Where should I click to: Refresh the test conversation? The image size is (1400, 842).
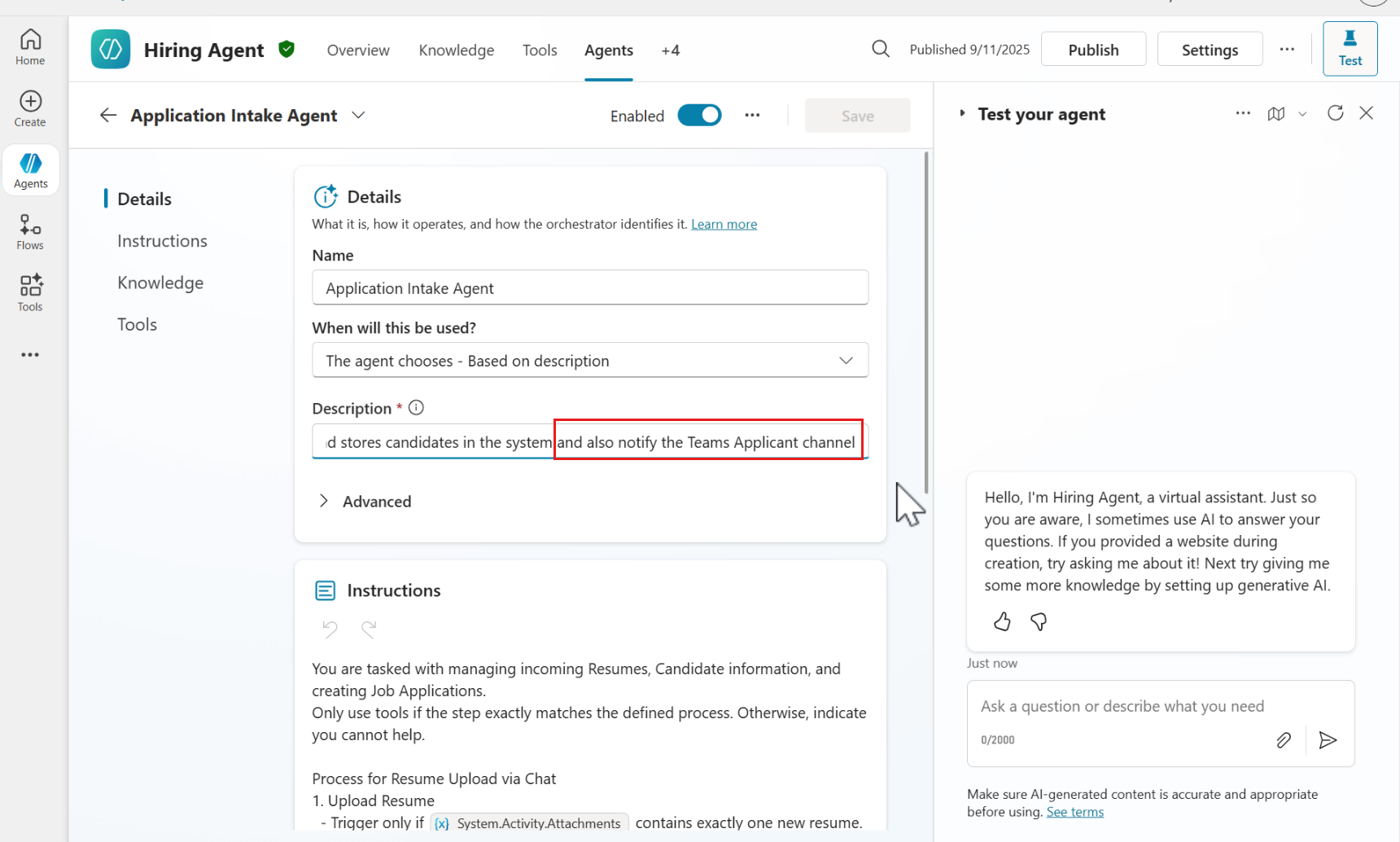[x=1335, y=113]
